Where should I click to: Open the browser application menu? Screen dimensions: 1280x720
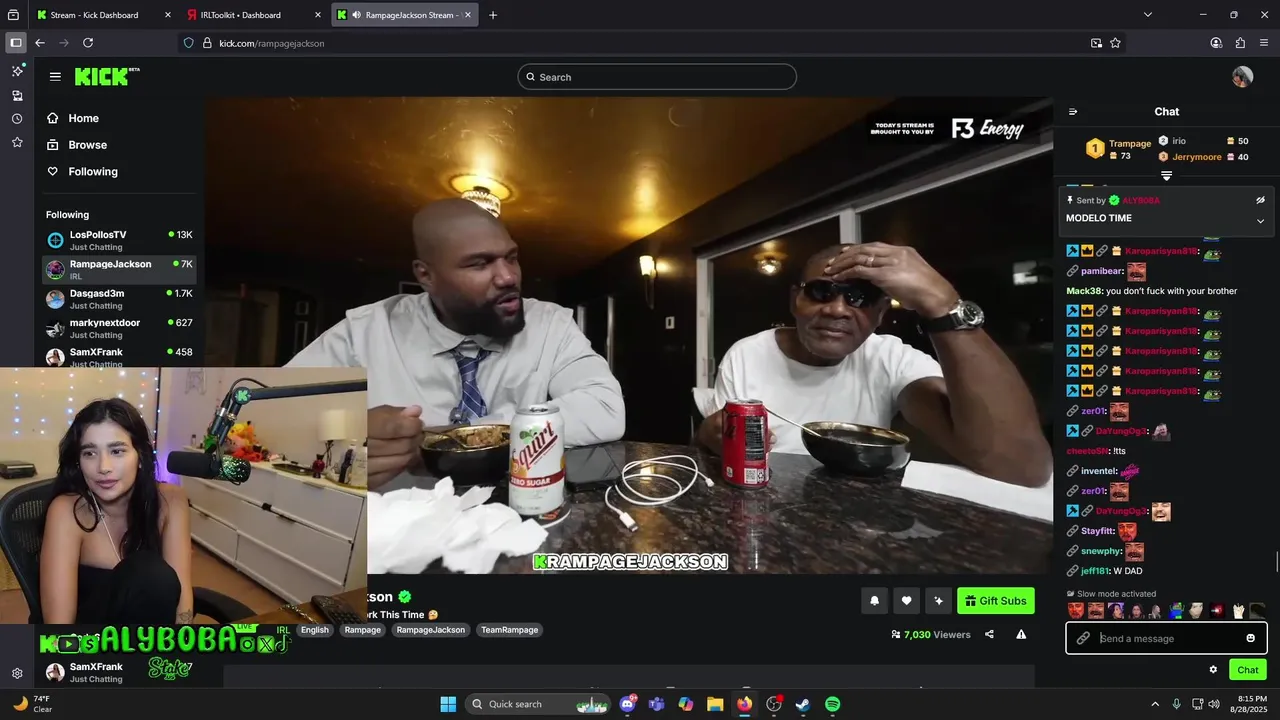pyautogui.click(x=1264, y=43)
